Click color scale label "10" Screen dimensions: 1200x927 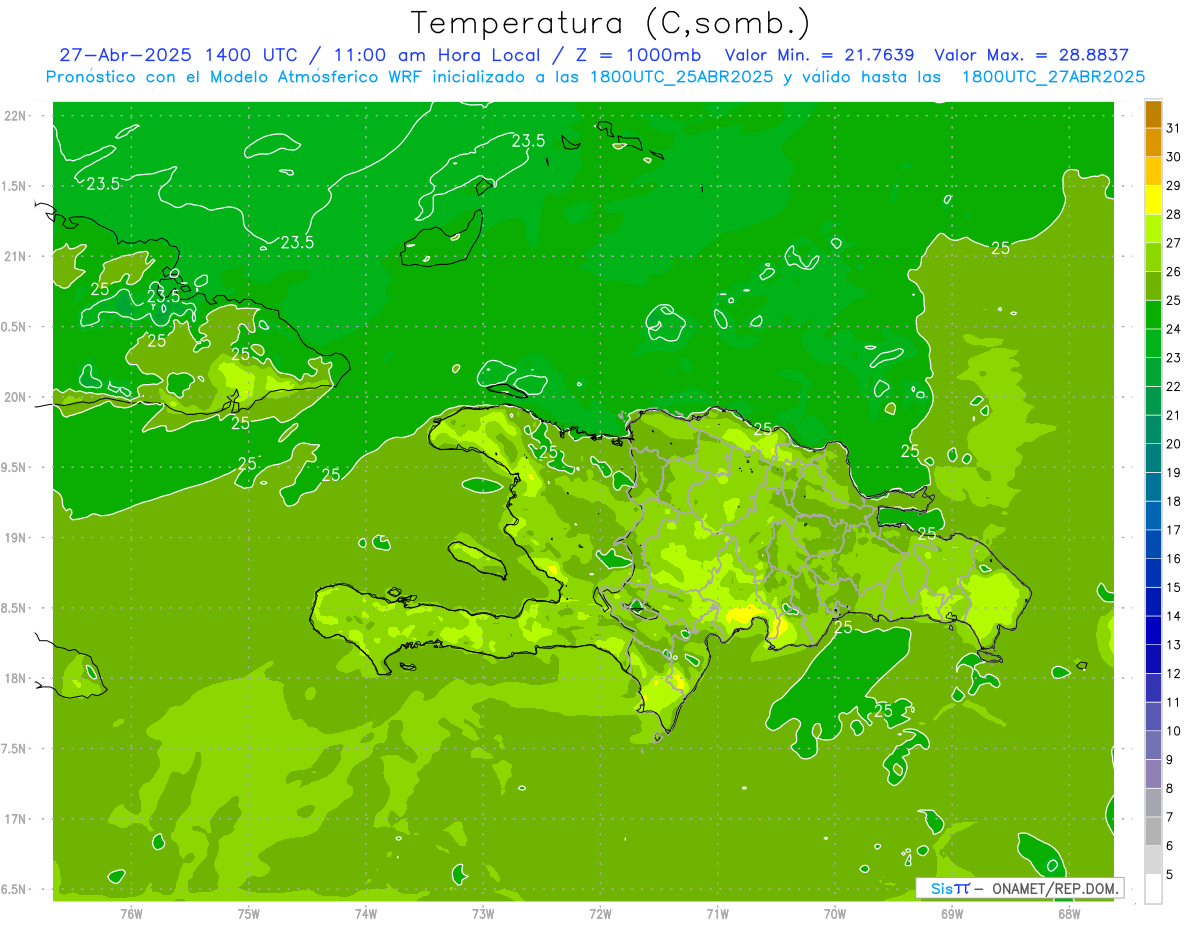(x=1174, y=731)
